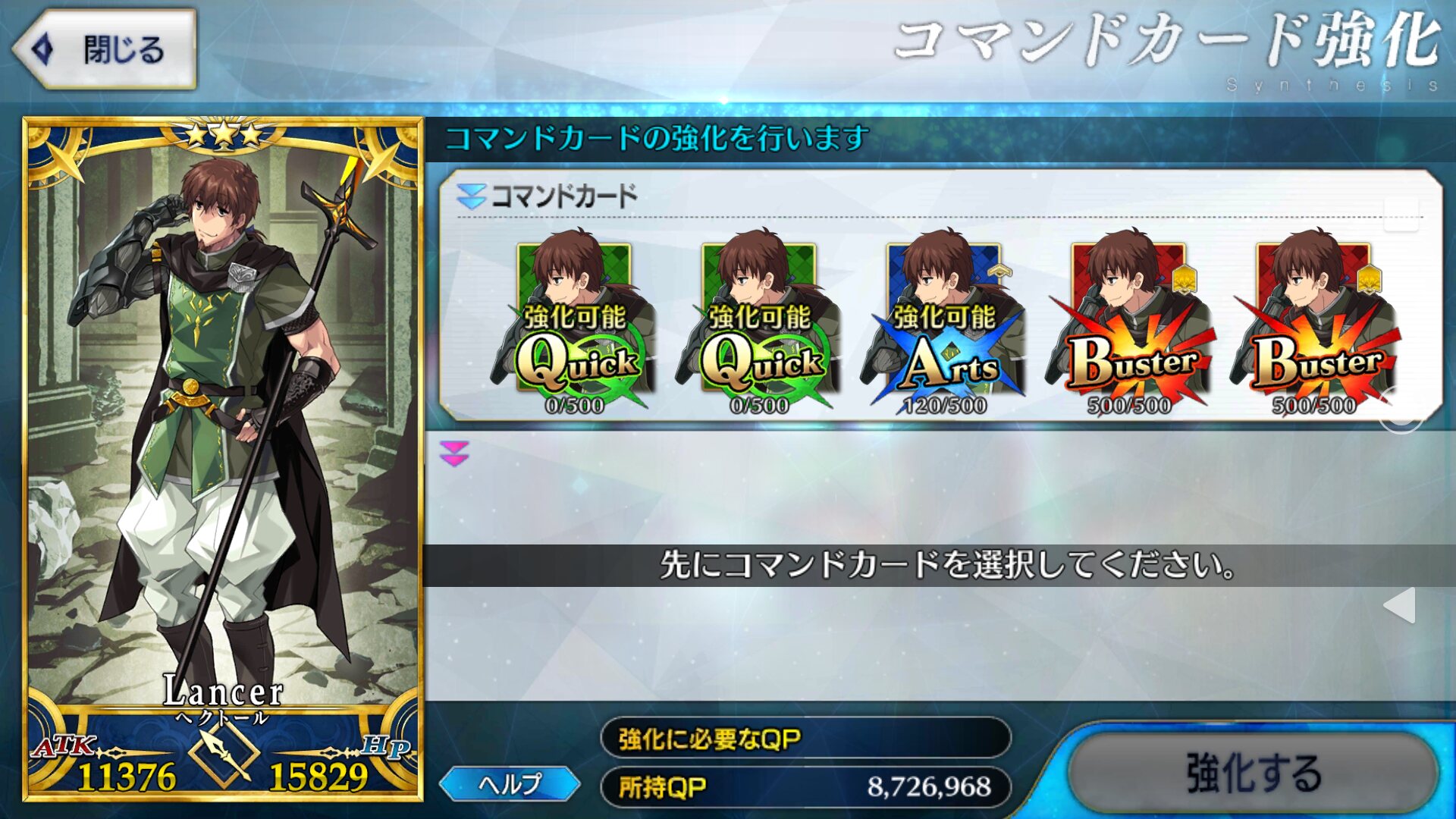Open the ヘルプ help button
The height and width of the screenshot is (819, 1456).
tap(510, 784)
